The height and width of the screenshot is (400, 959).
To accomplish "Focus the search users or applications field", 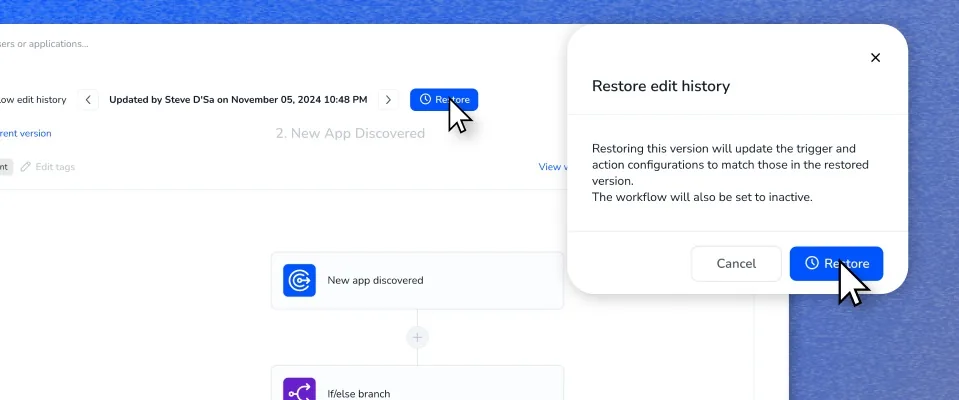I will [x=44, y=44].
